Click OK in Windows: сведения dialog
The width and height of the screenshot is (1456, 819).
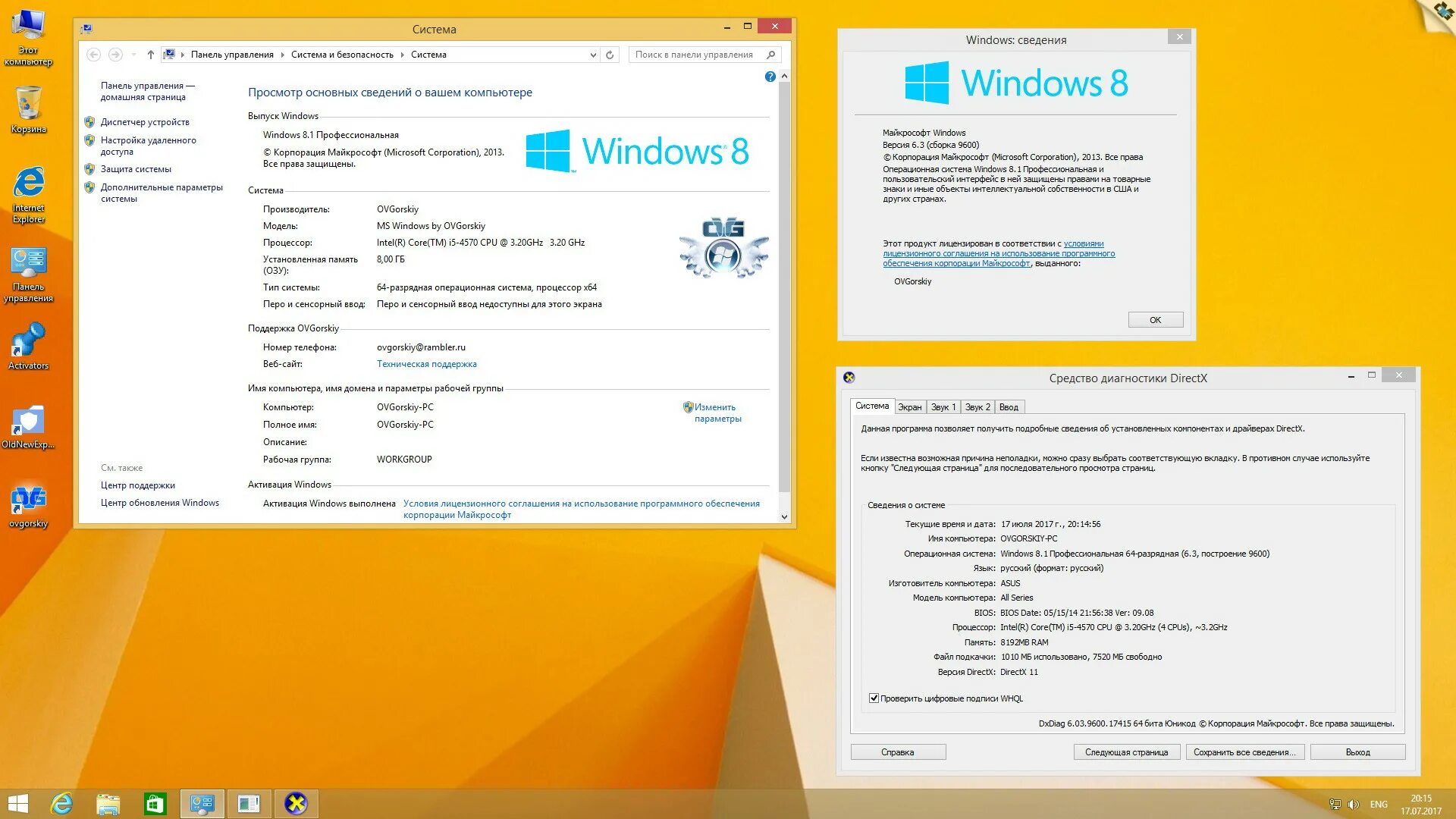[1155, 320]
